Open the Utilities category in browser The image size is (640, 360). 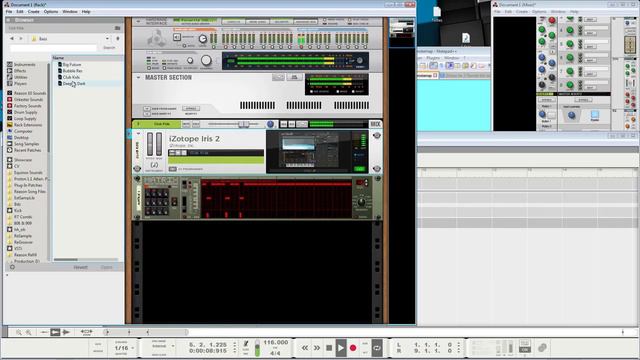click(x=21, y=77)
